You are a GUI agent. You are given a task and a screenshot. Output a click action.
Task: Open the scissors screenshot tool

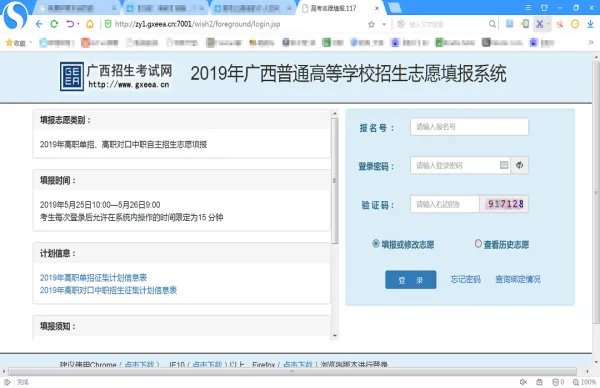(x=540, y=24)
